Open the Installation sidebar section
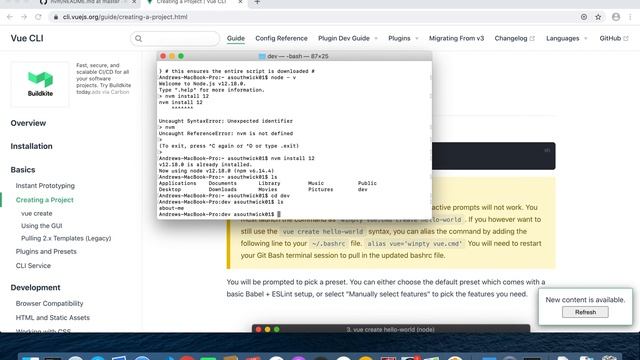 pos(31,146)
